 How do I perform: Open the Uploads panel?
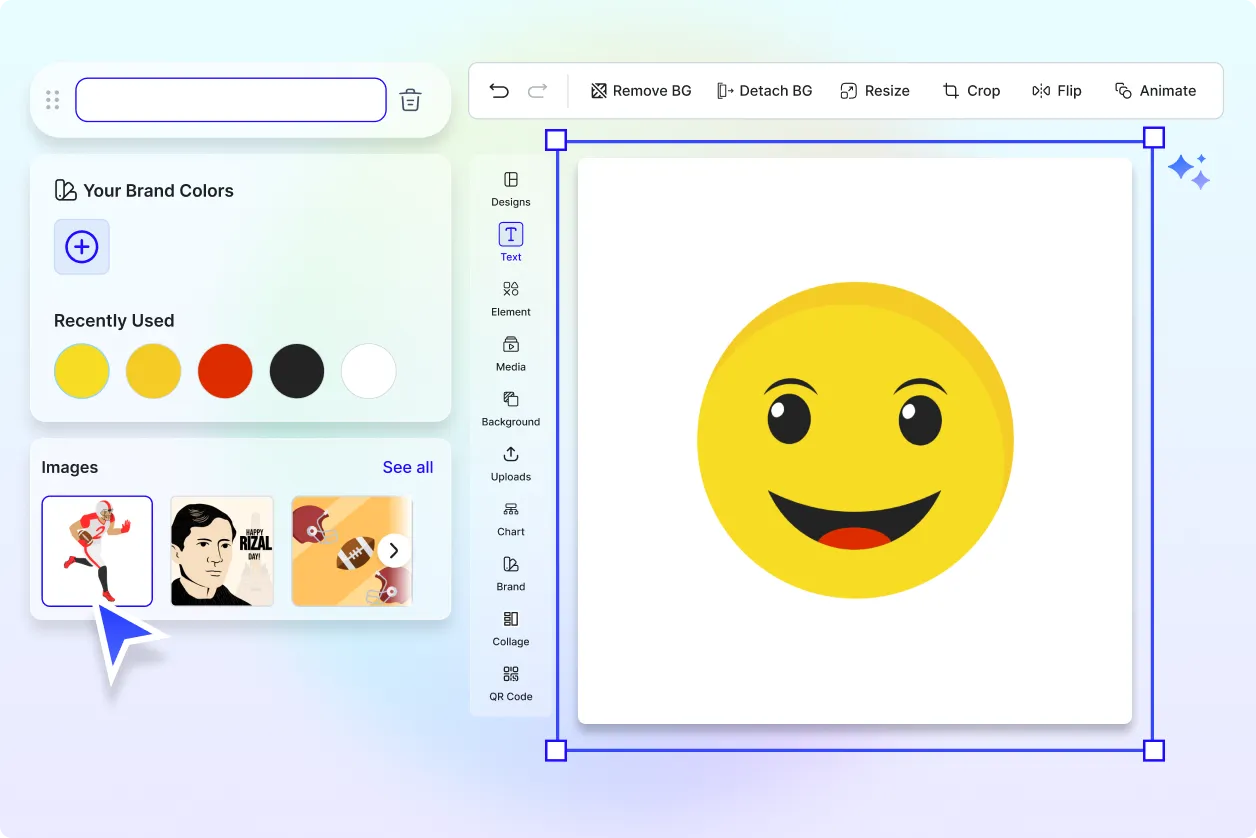click(x=511, y=463)
